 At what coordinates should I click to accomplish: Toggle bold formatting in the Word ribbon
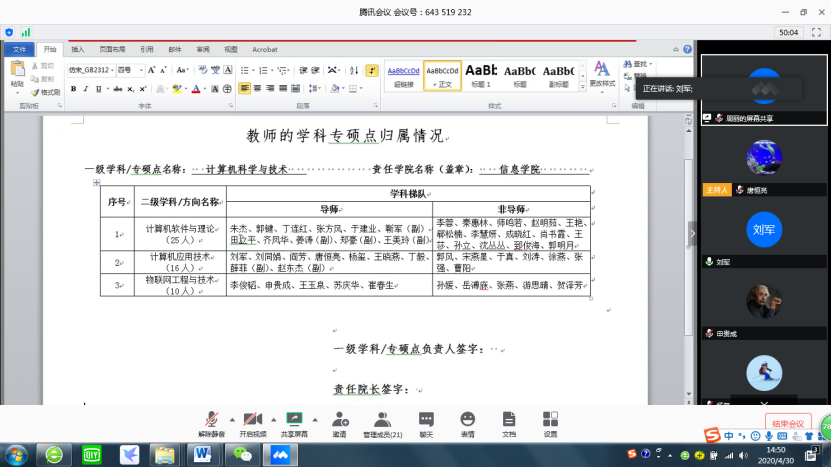(x=73, y=89)
